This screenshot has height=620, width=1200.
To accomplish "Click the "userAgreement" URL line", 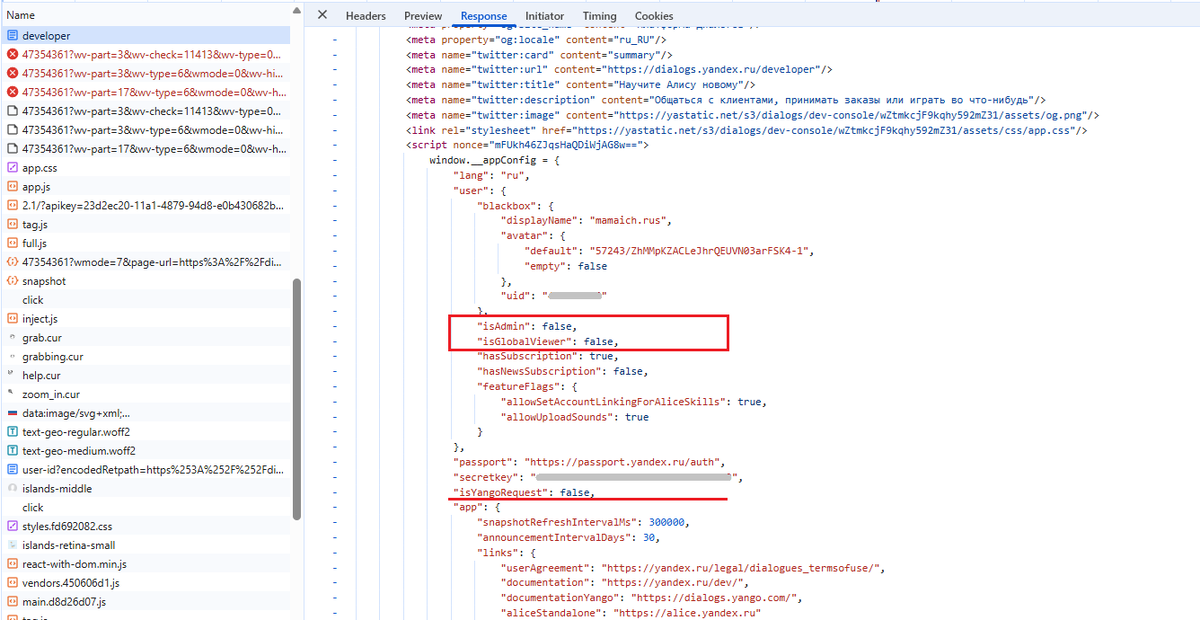I will pyautogui.click(x=693, y=568).
